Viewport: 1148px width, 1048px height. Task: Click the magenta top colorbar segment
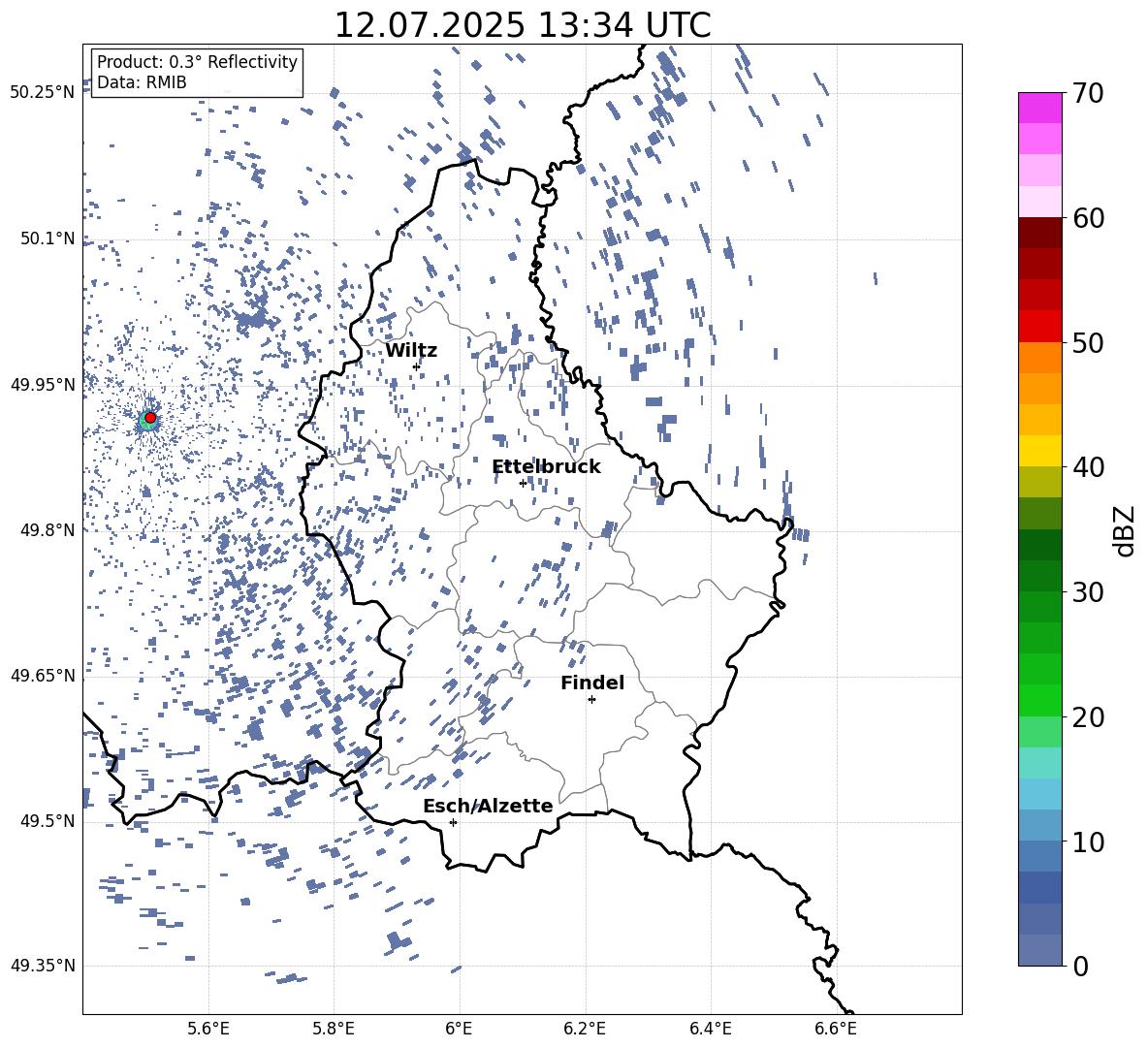[1040, 109]
